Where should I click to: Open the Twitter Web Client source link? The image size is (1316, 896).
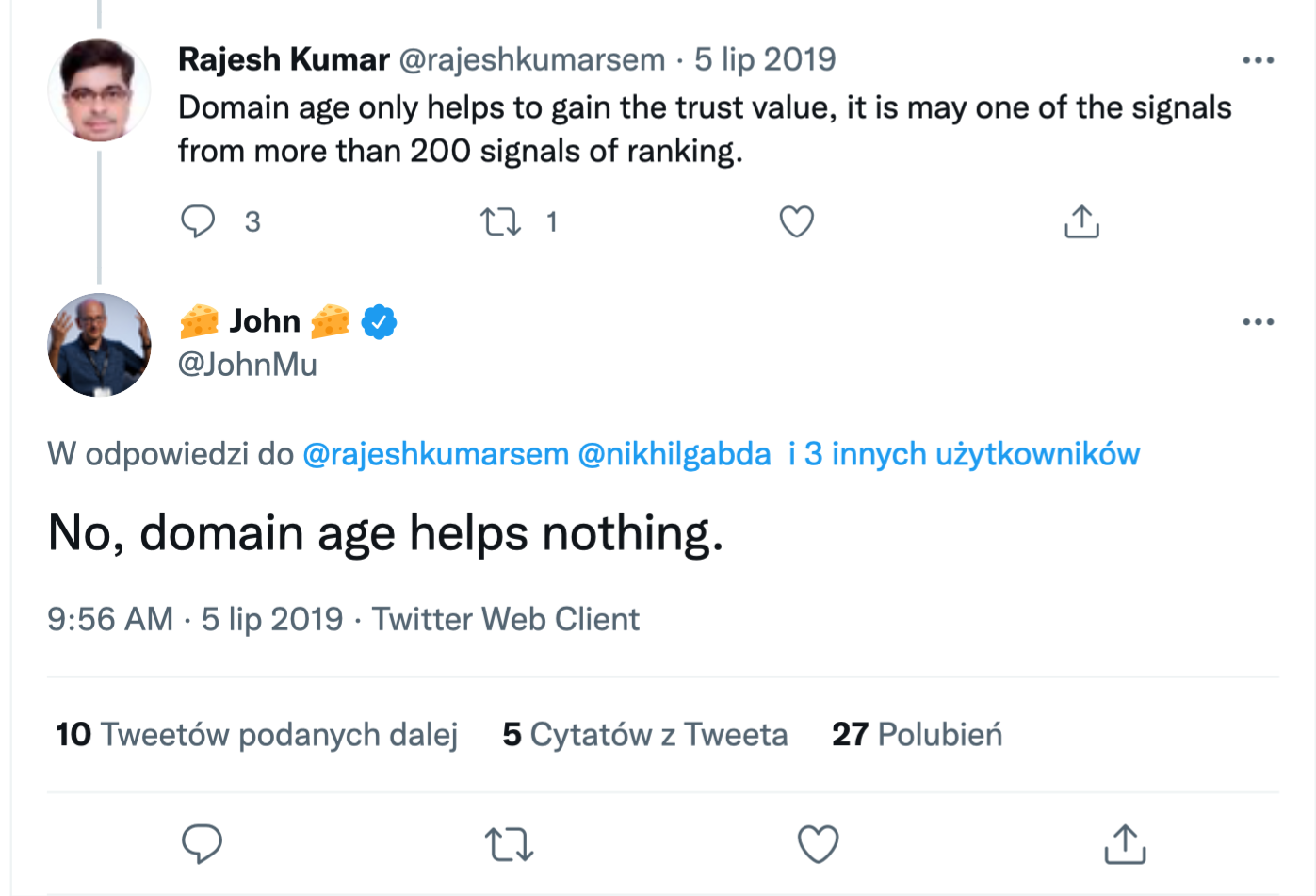[506, 619]
